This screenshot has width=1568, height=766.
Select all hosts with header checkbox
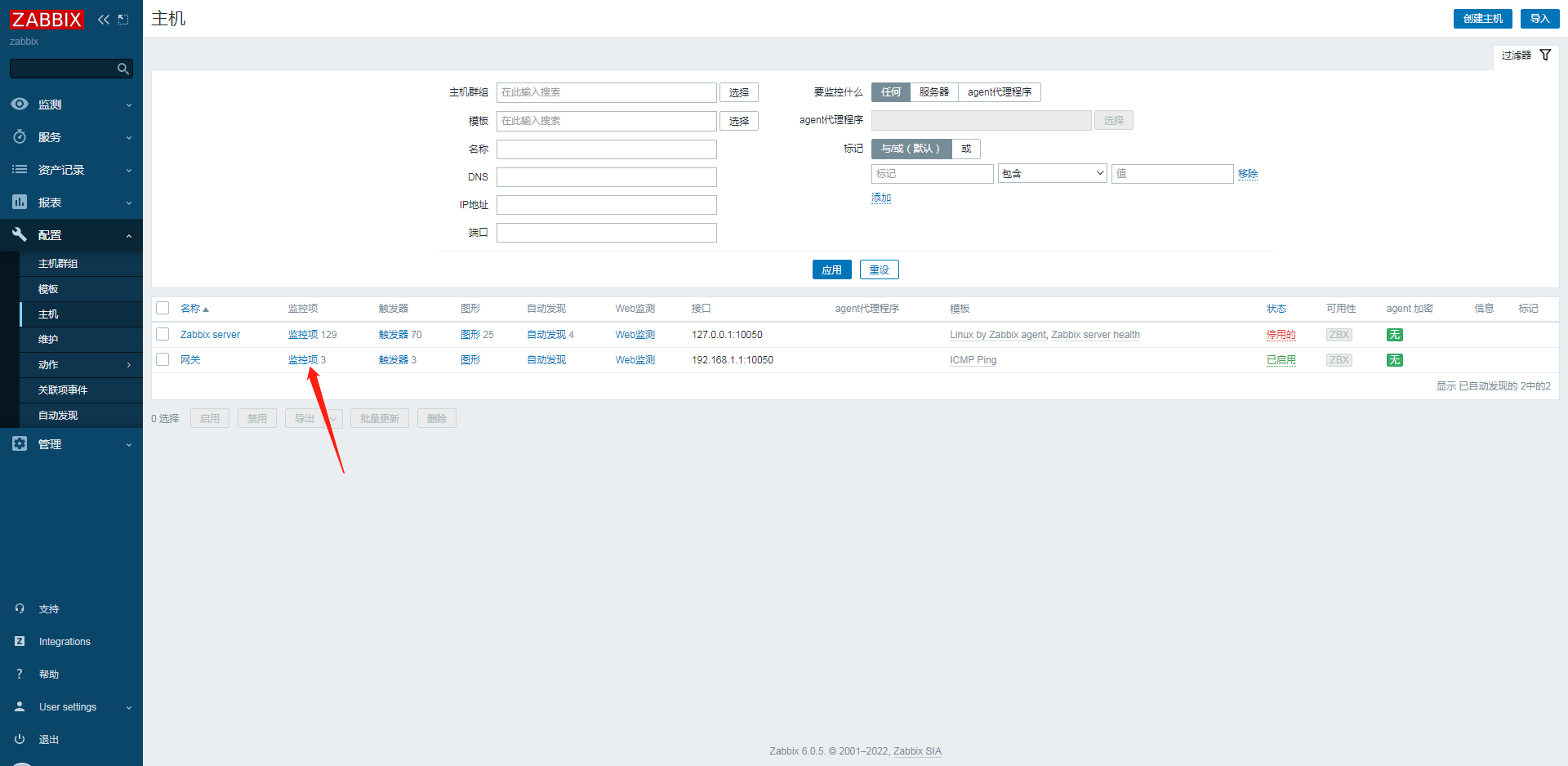coord(163,308)
